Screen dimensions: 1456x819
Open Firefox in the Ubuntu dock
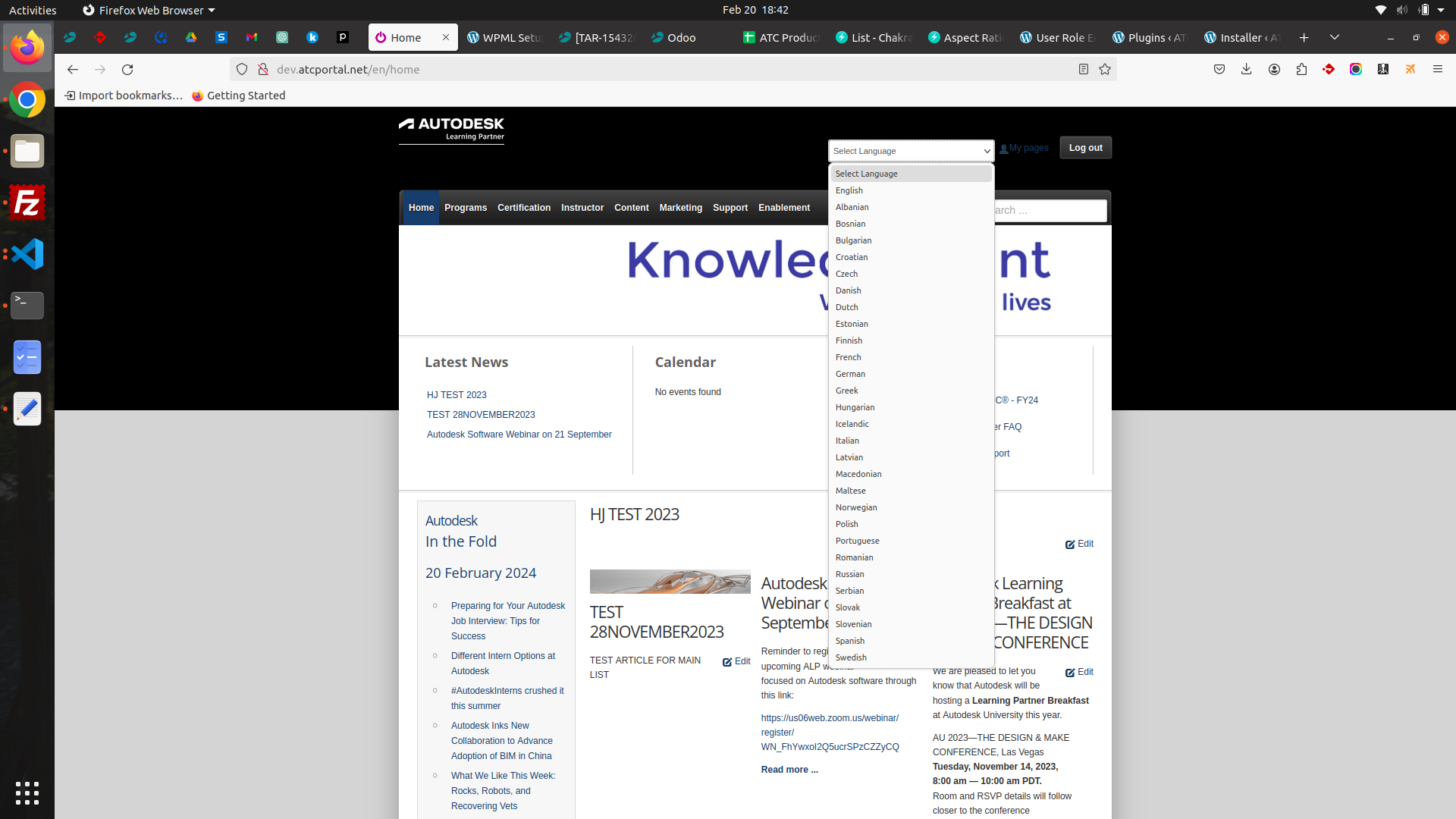pyautogui.click(x=27, y=48)
